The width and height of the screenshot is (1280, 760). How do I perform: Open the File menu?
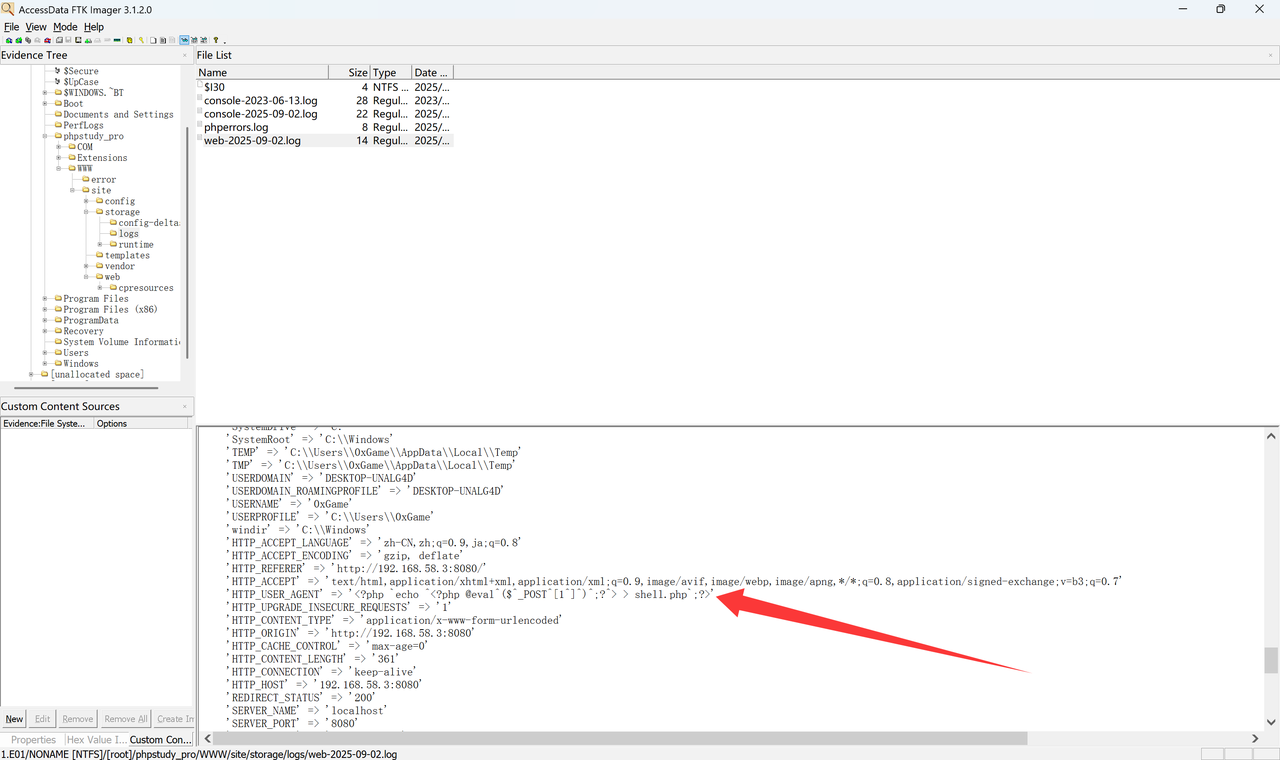[x=11, y=27]
